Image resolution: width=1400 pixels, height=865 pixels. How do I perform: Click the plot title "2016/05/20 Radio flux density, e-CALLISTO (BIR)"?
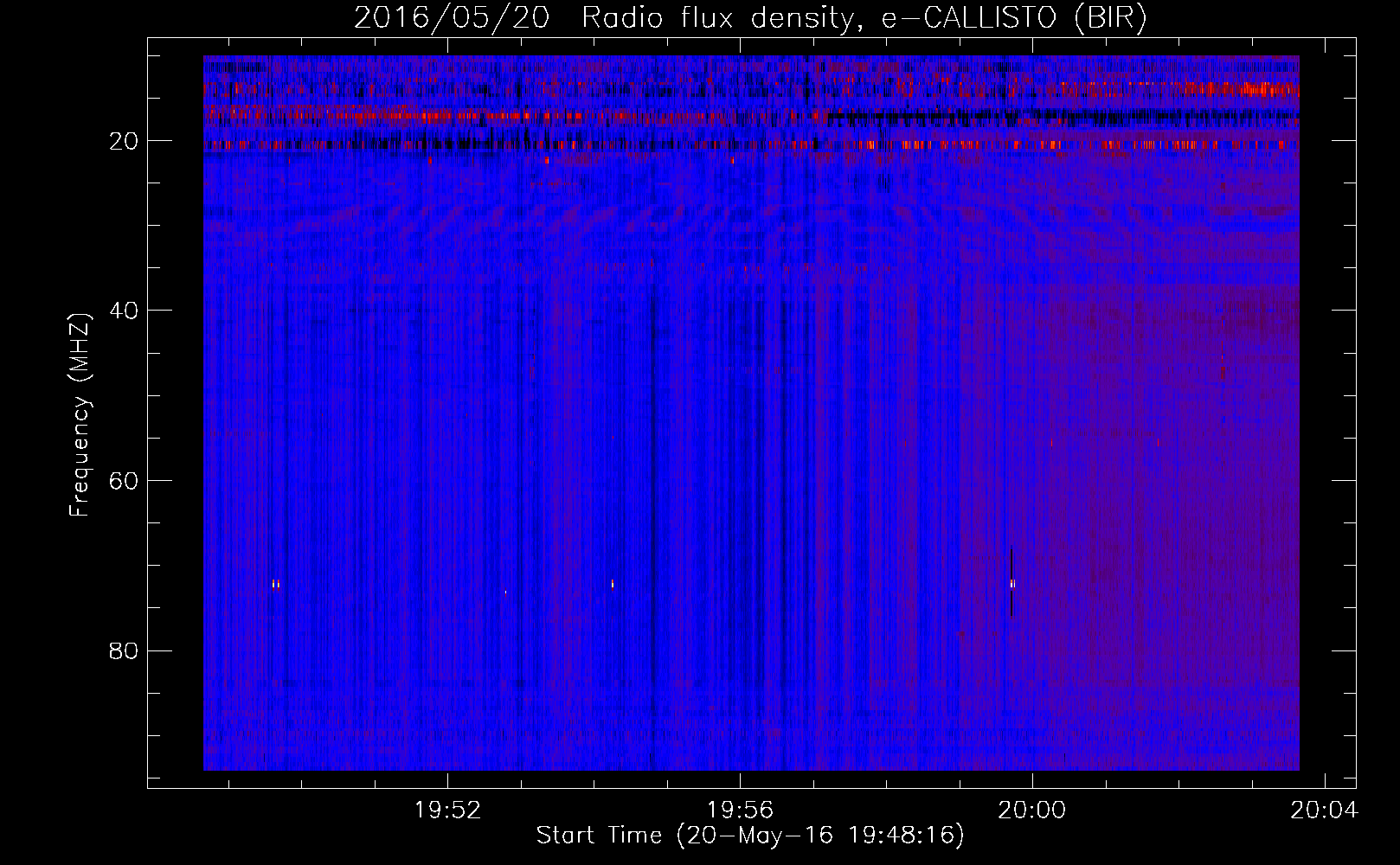point(750,18)
